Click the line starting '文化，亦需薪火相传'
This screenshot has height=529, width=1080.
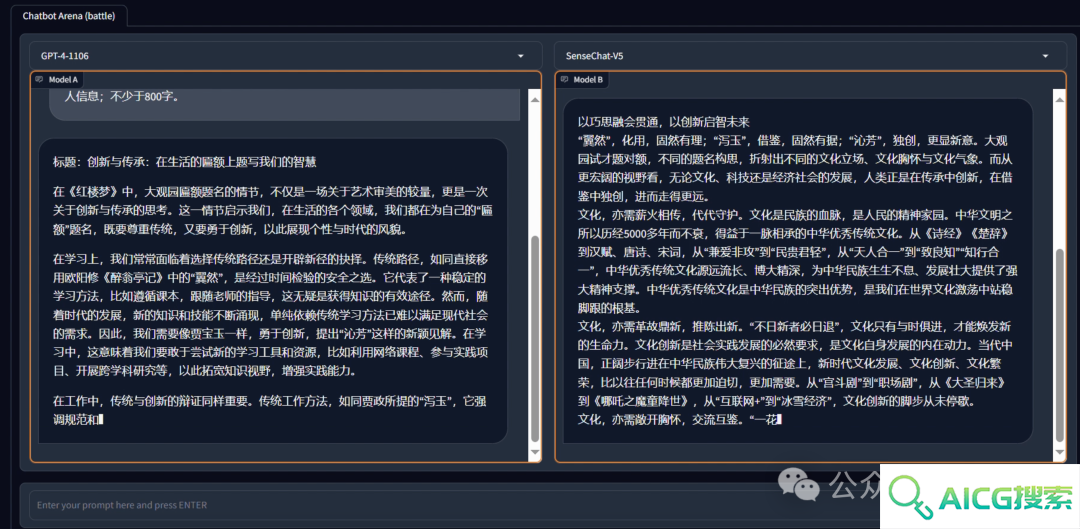click(x=796, y=260)
